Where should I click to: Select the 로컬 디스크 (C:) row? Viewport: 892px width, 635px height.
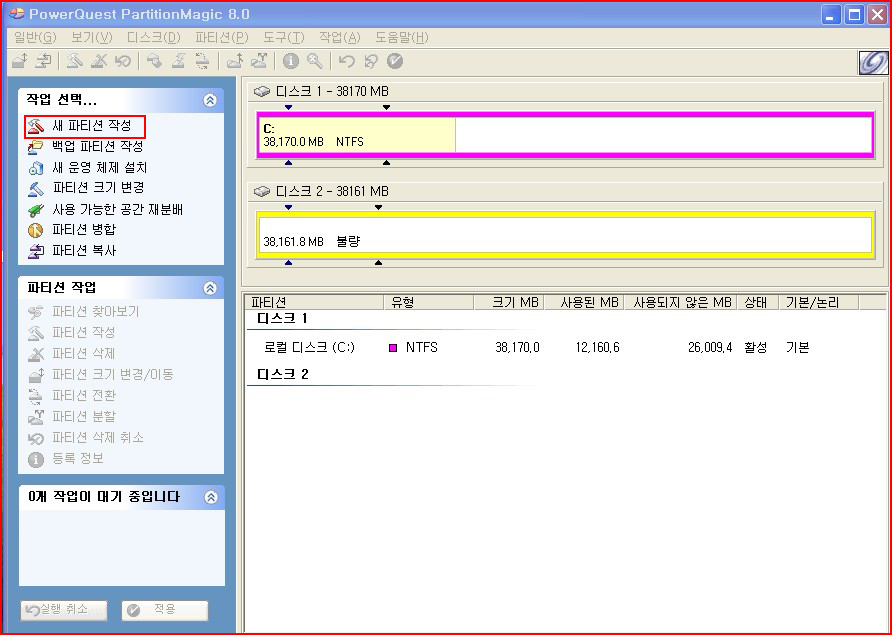[536, 348]
